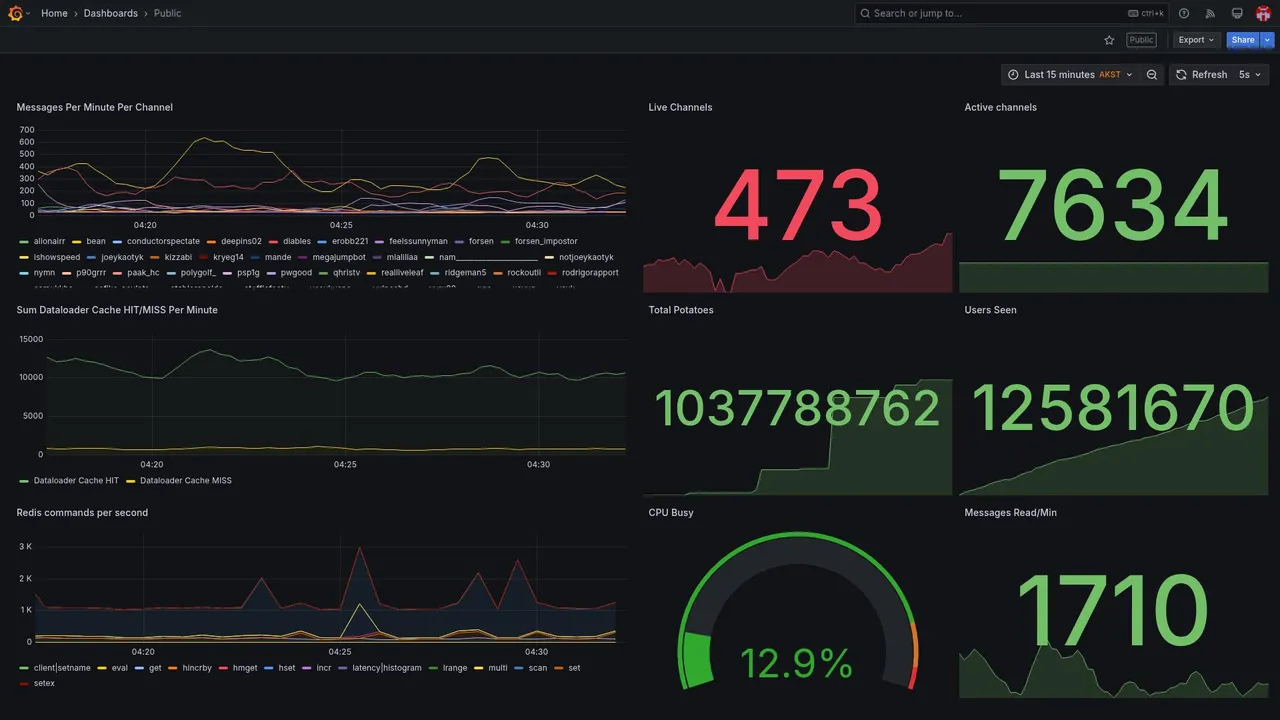Toggle the Dataloader Cache HIT series
This screenshot has width=1280, height=720.
click(69, 481)
